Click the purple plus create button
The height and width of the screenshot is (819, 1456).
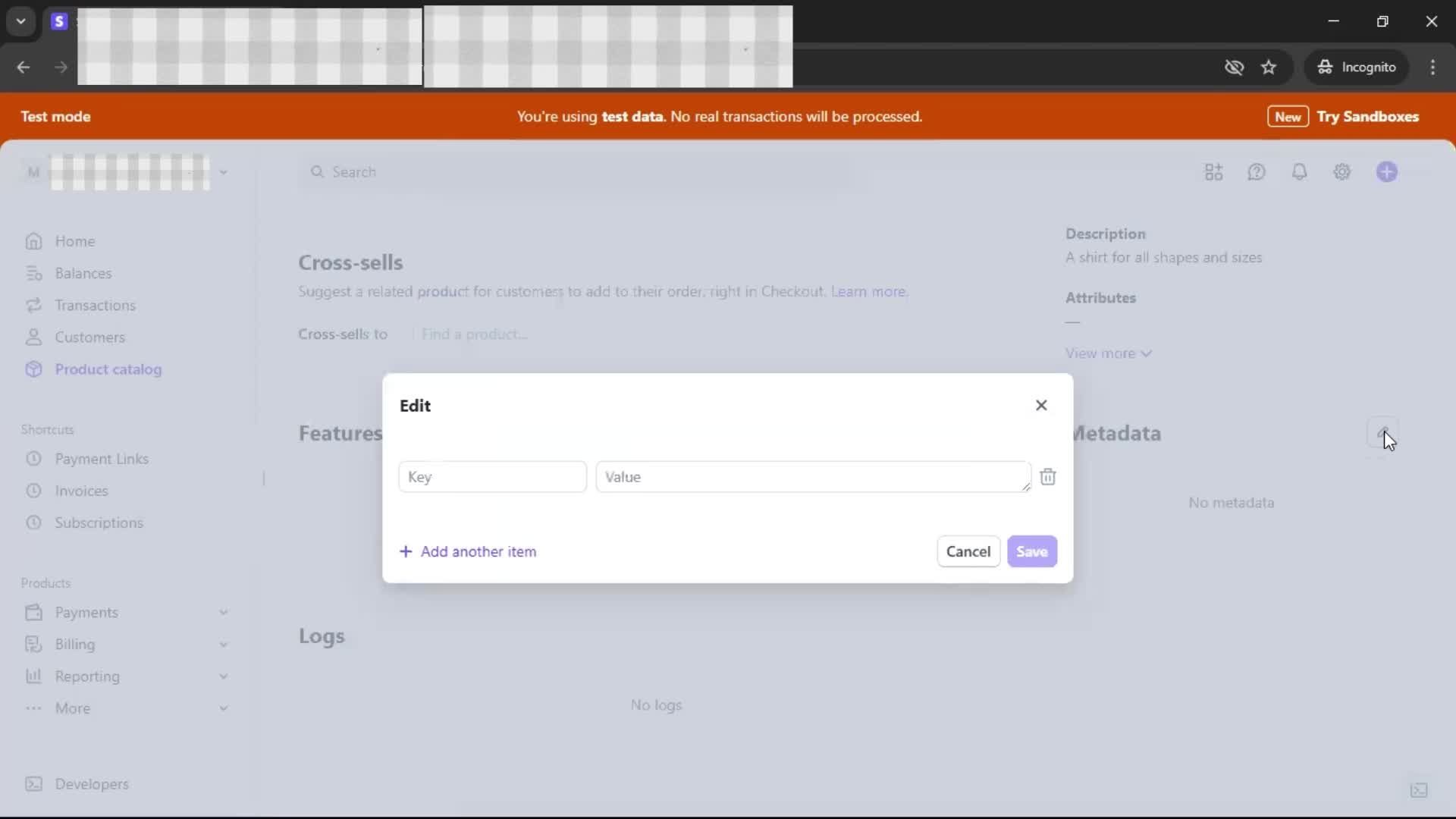[x=1387, y=172]
